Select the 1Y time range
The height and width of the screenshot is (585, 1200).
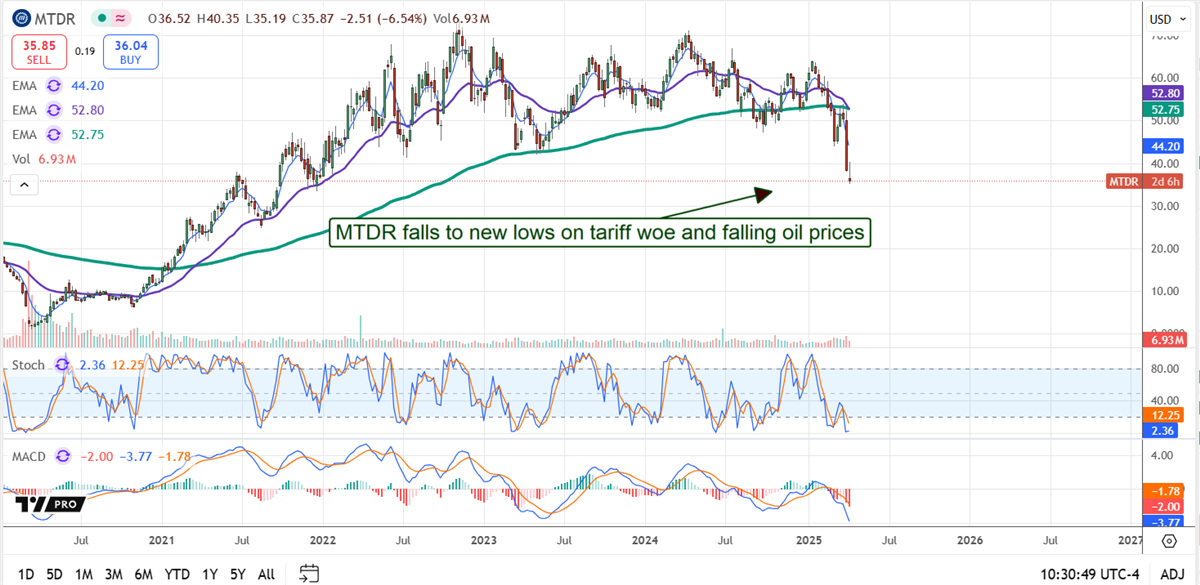(209, 574)
